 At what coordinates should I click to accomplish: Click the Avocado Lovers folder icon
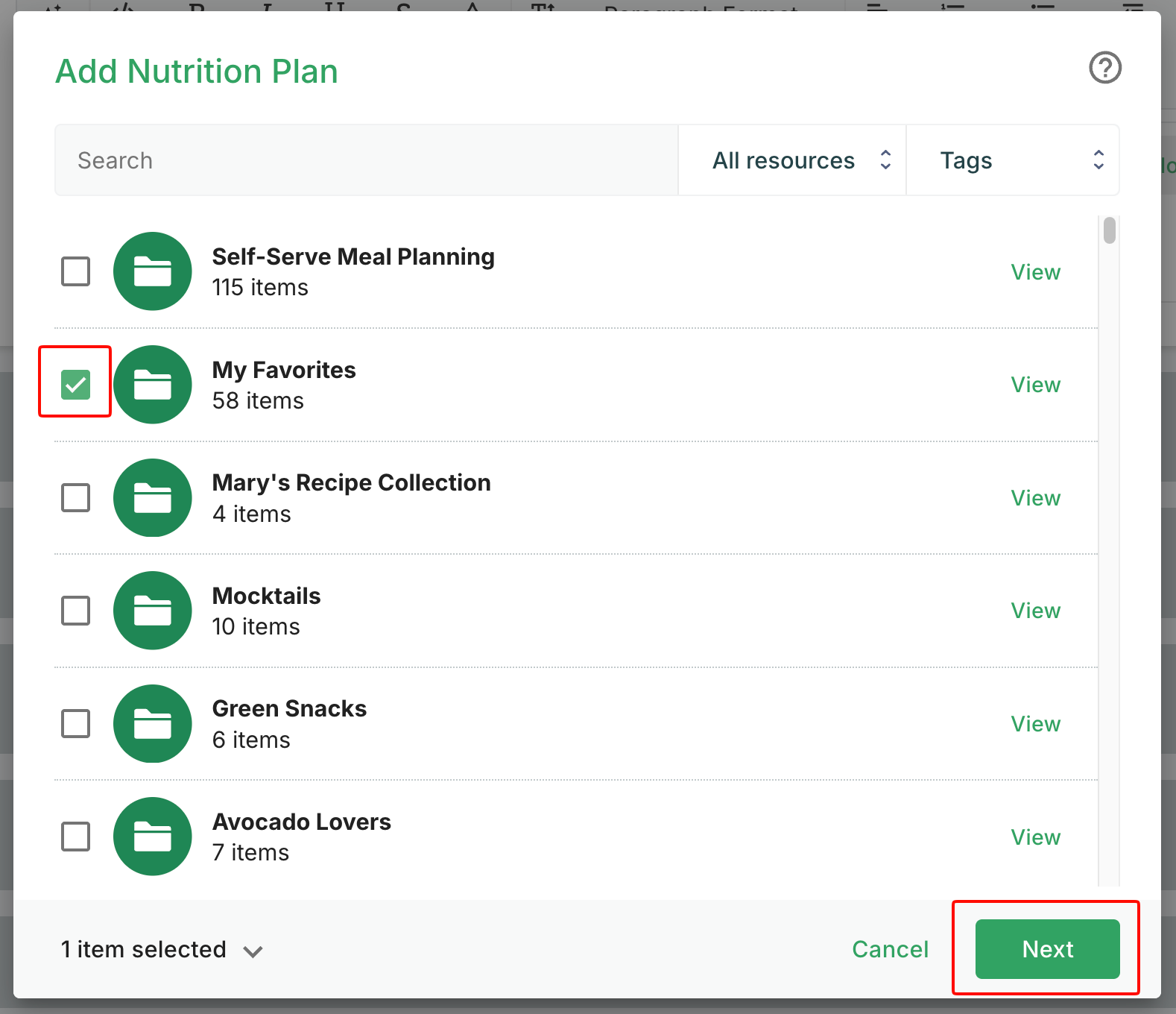(x=153, y=837)
